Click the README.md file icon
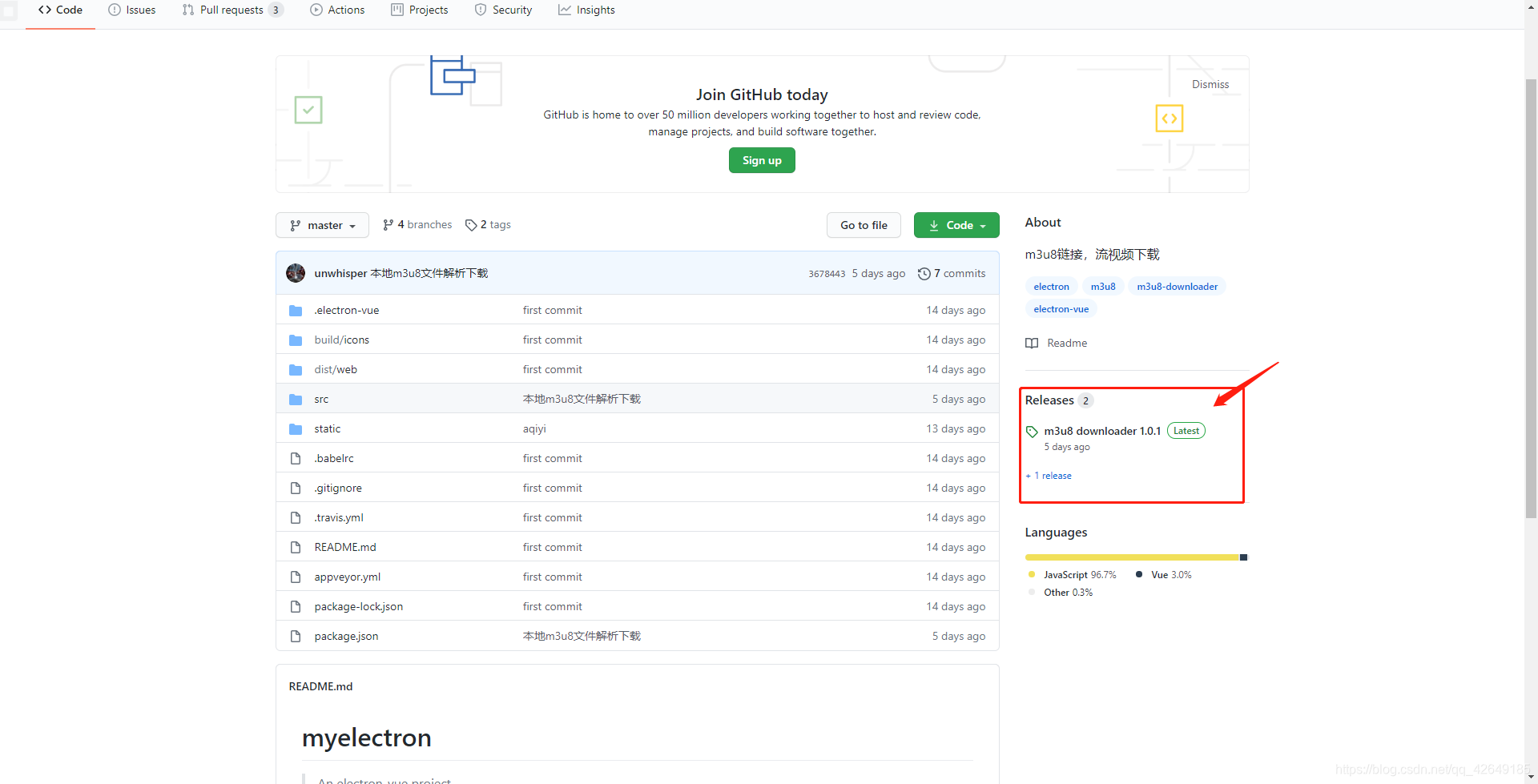1538x784 pixels. click(x=296, y=547)
